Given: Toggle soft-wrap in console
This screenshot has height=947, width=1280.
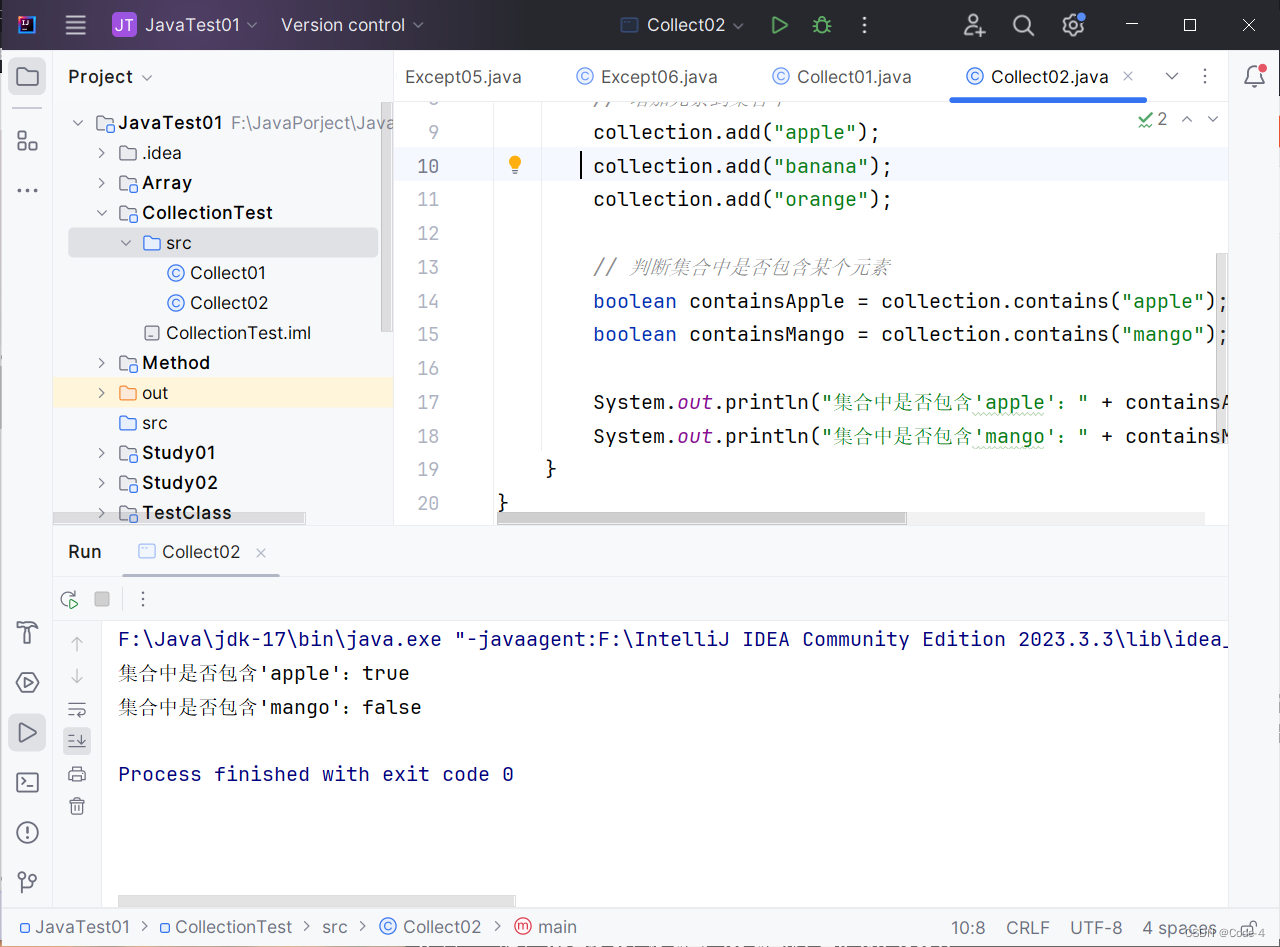Looking at the screenshot, I should coord(77,709).
